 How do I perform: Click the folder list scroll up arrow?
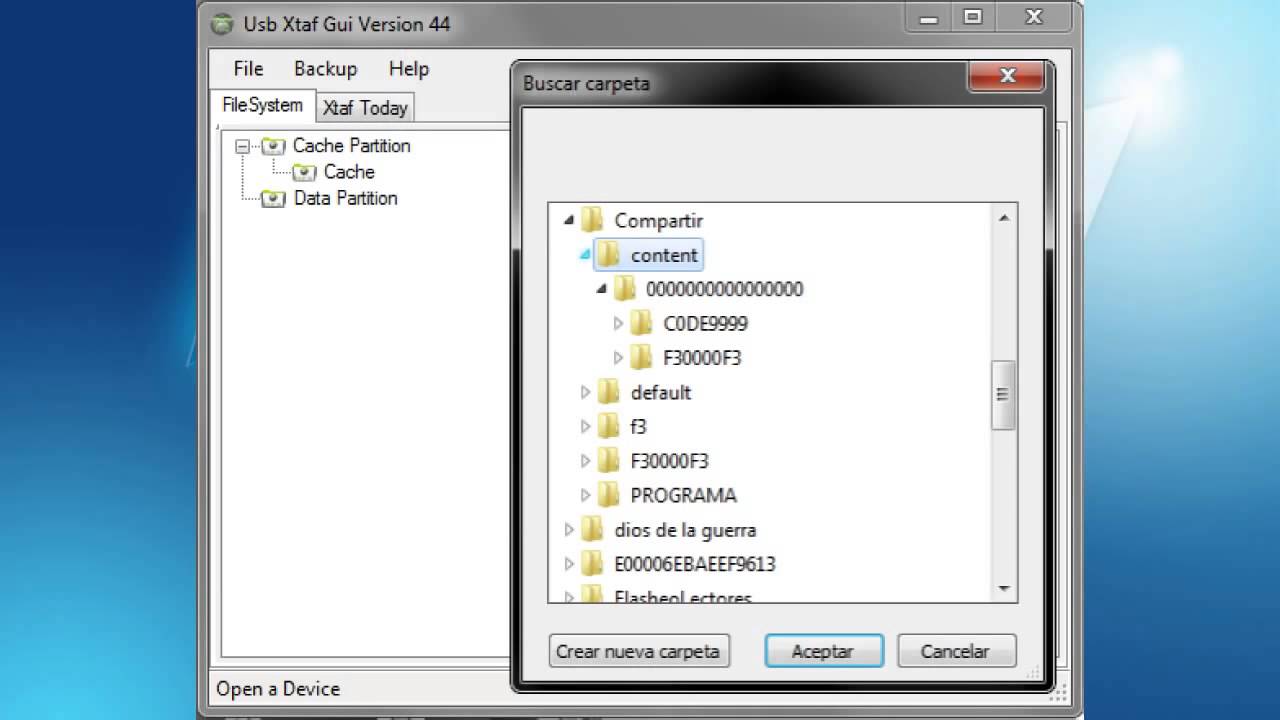point(1003,217)
